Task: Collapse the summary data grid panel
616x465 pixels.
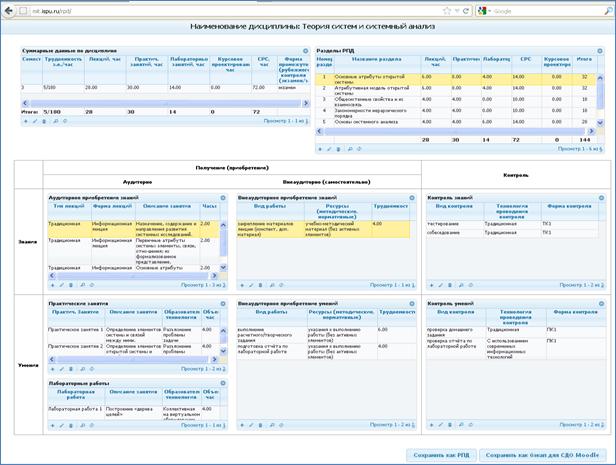Action: [306, 51]
